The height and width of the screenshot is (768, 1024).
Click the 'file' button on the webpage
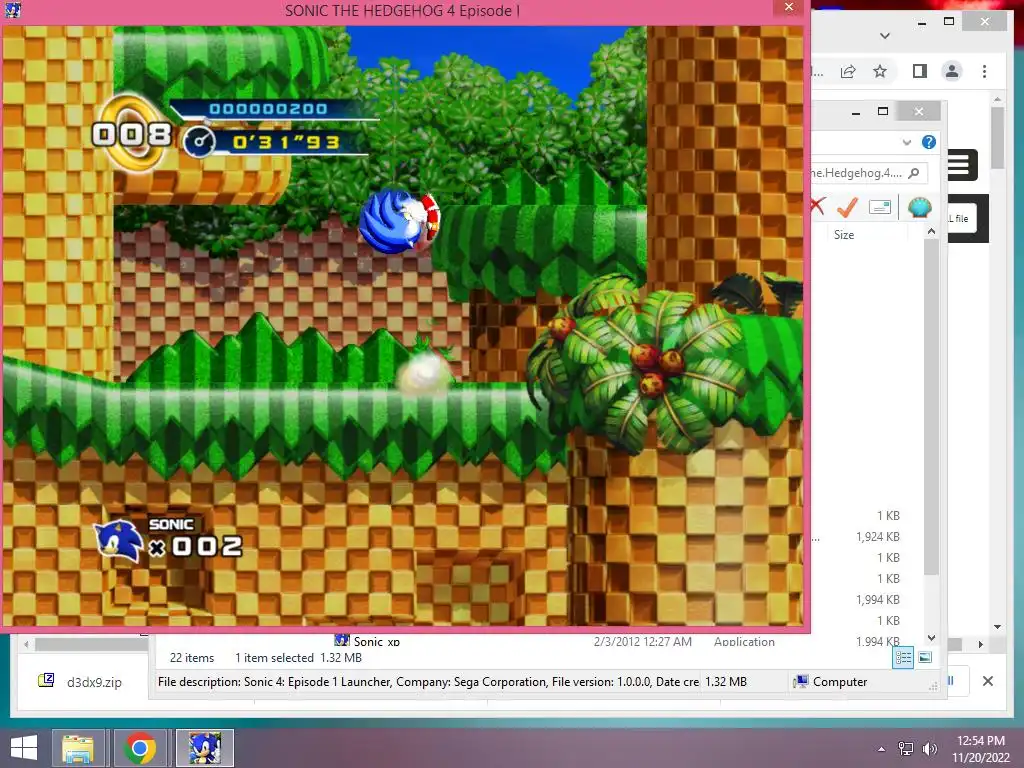961,219
